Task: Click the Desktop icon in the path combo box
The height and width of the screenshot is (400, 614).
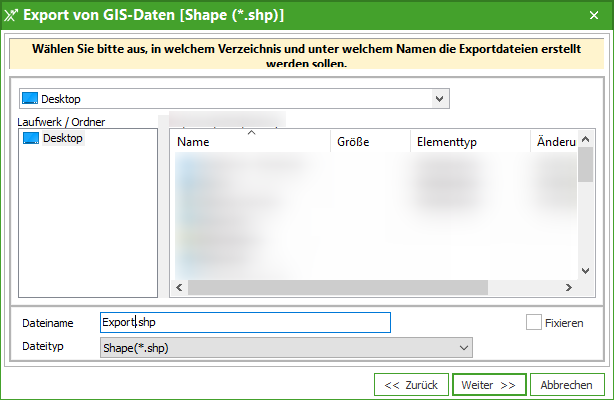Action: pyautogui.click(x=29, y=99)
